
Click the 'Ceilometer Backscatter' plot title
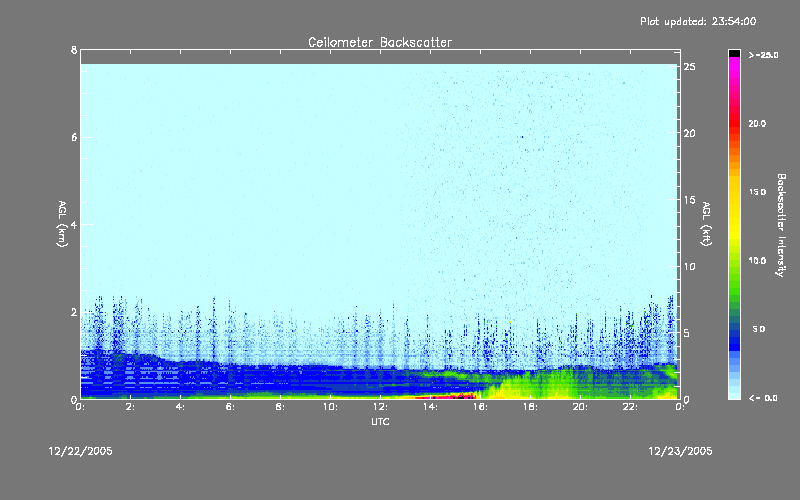(x=380, y=42)
